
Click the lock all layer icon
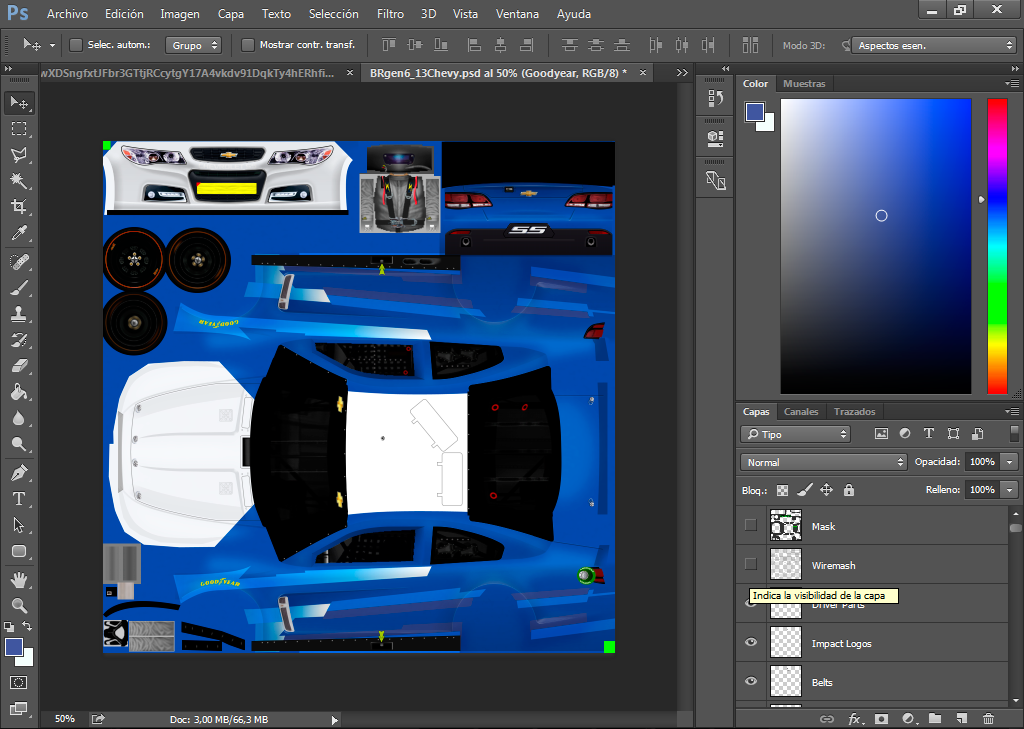pos(848,490)
